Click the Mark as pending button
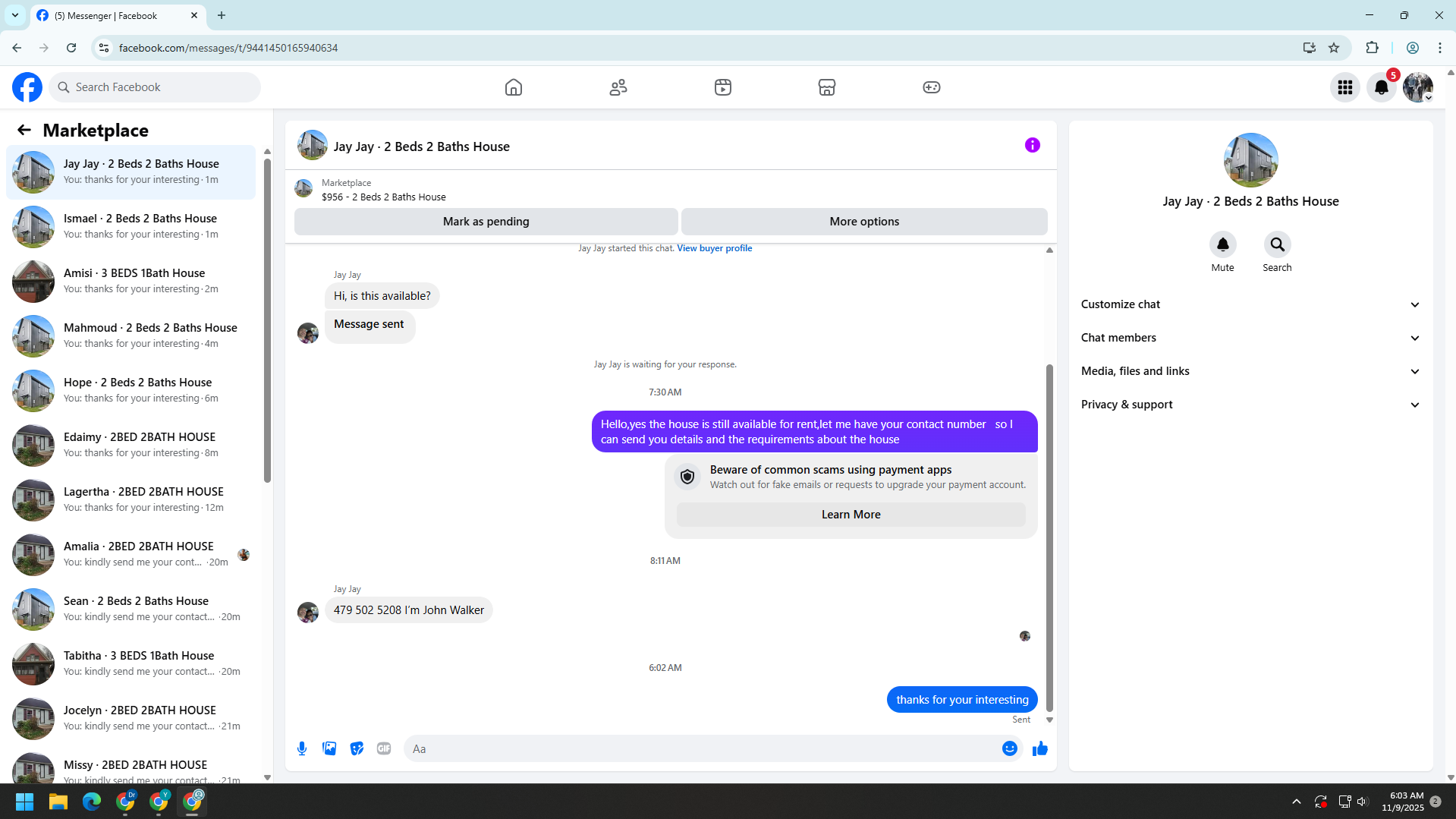 click(486, 222)
